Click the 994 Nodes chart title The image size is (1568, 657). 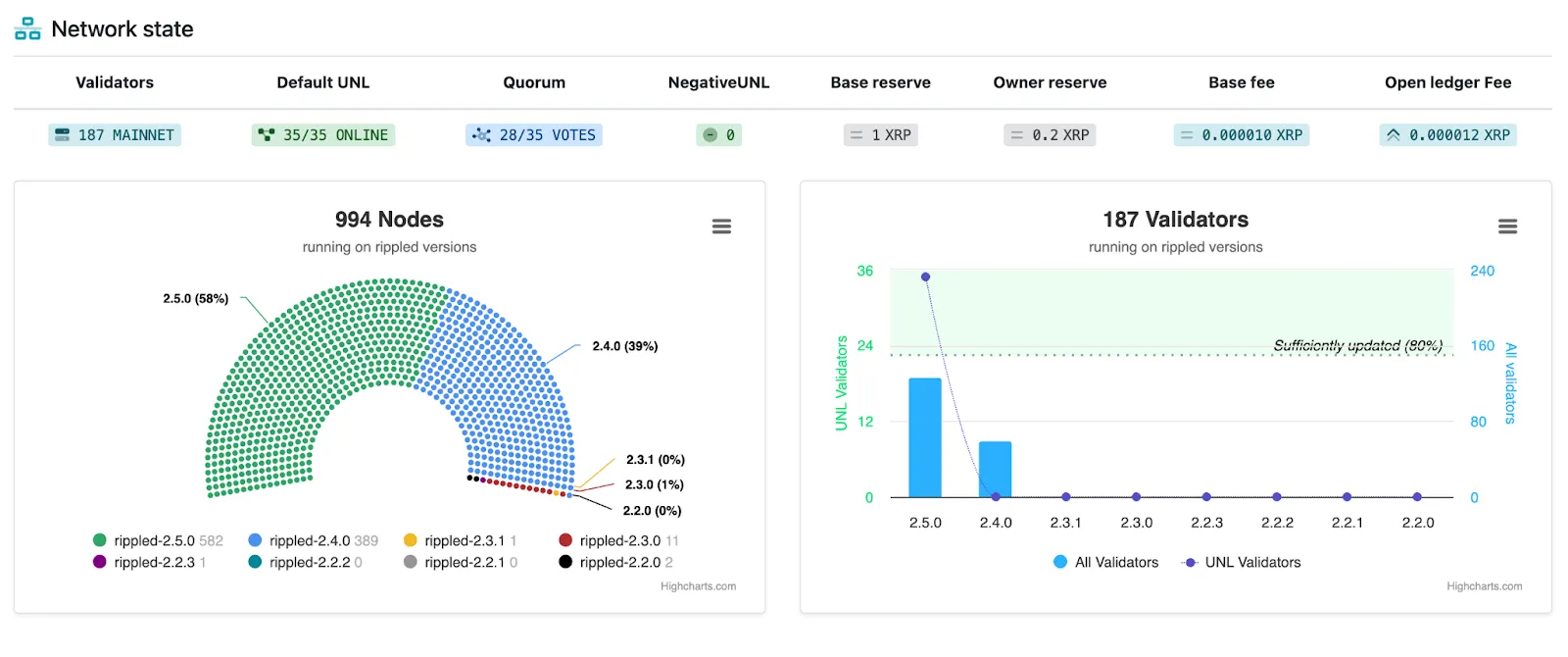389,220
